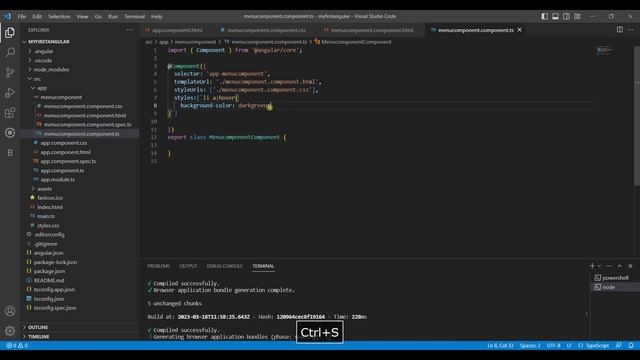The height and width of the screenshot is (360, 640).
Task: Expand the Timeline section
Action: tap(39, 336)
